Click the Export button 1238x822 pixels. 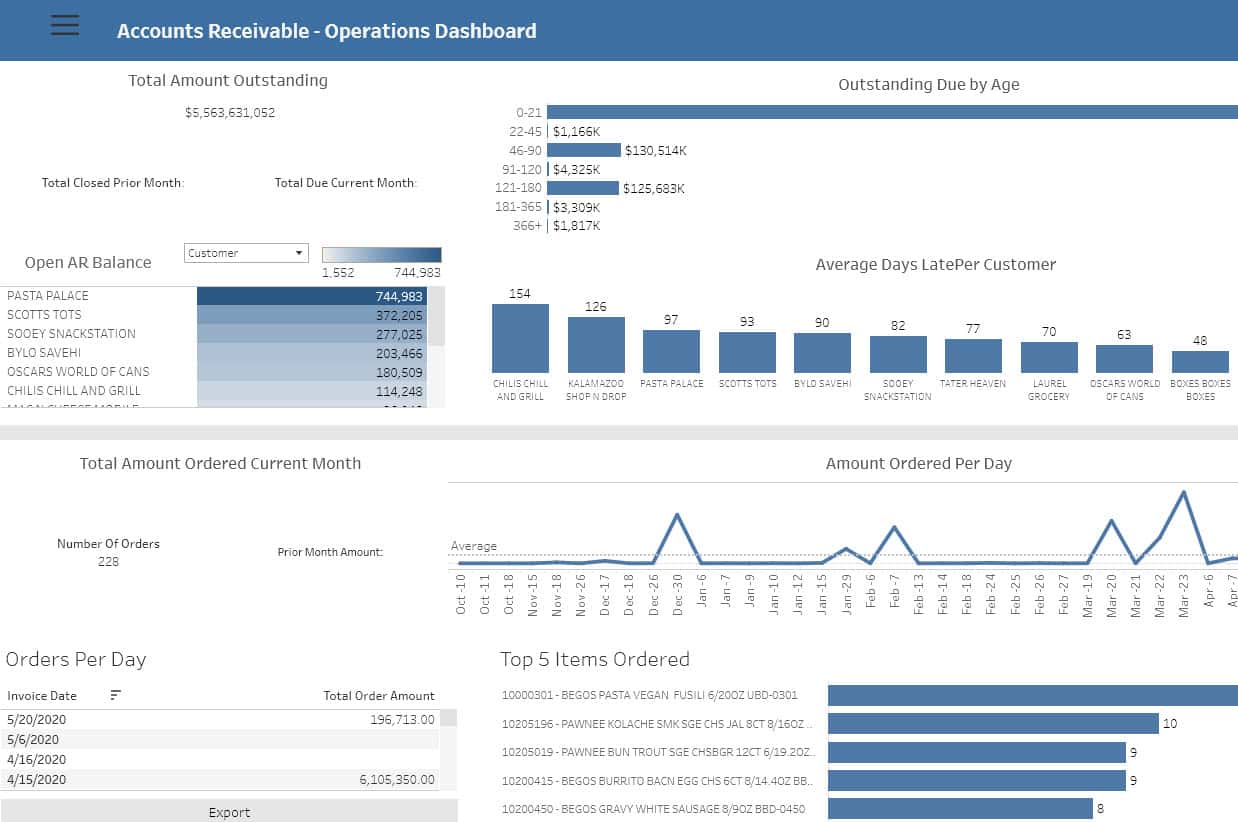[x=229, y=812]
